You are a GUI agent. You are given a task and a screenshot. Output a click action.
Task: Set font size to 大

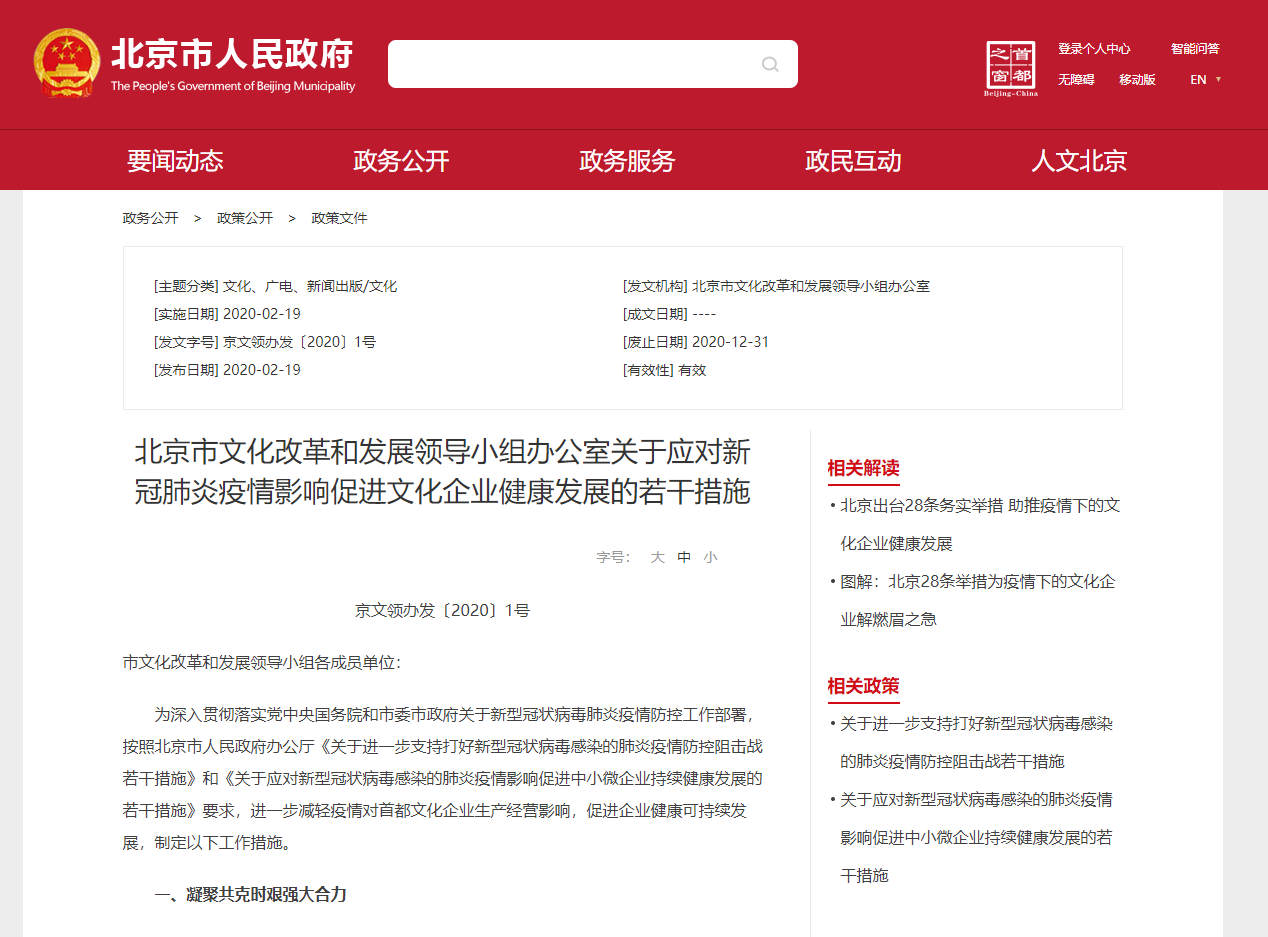coord(657,557)
